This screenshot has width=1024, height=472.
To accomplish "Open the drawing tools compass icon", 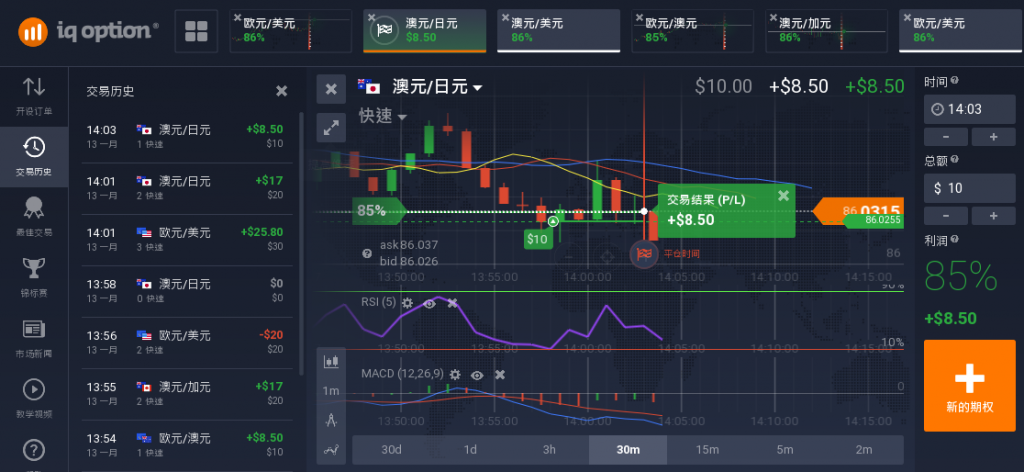I will coord(332,420).
